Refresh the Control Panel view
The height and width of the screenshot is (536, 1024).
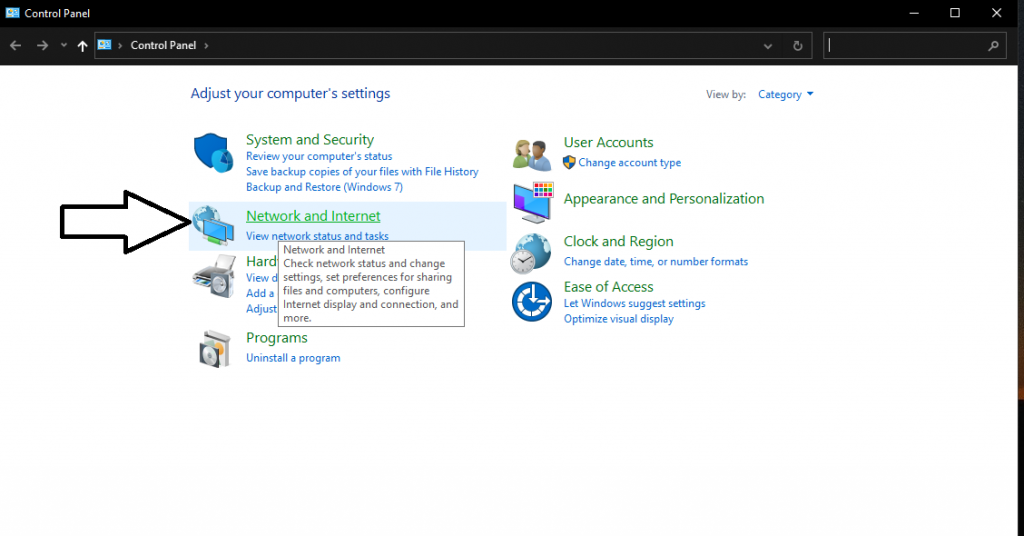[797, 46]
